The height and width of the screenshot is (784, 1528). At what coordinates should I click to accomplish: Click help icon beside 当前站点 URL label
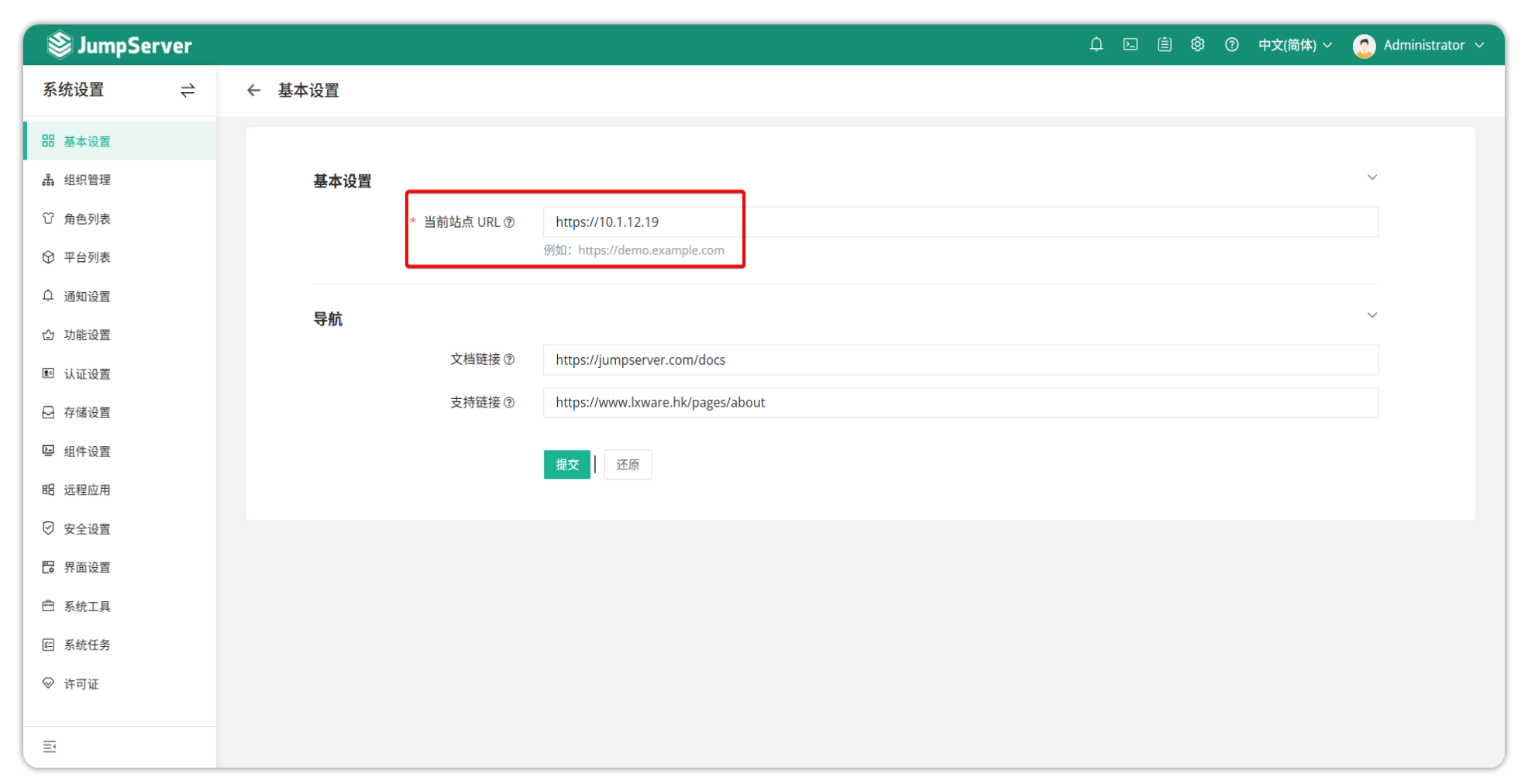pyautogui.click(x=509, y=222)
